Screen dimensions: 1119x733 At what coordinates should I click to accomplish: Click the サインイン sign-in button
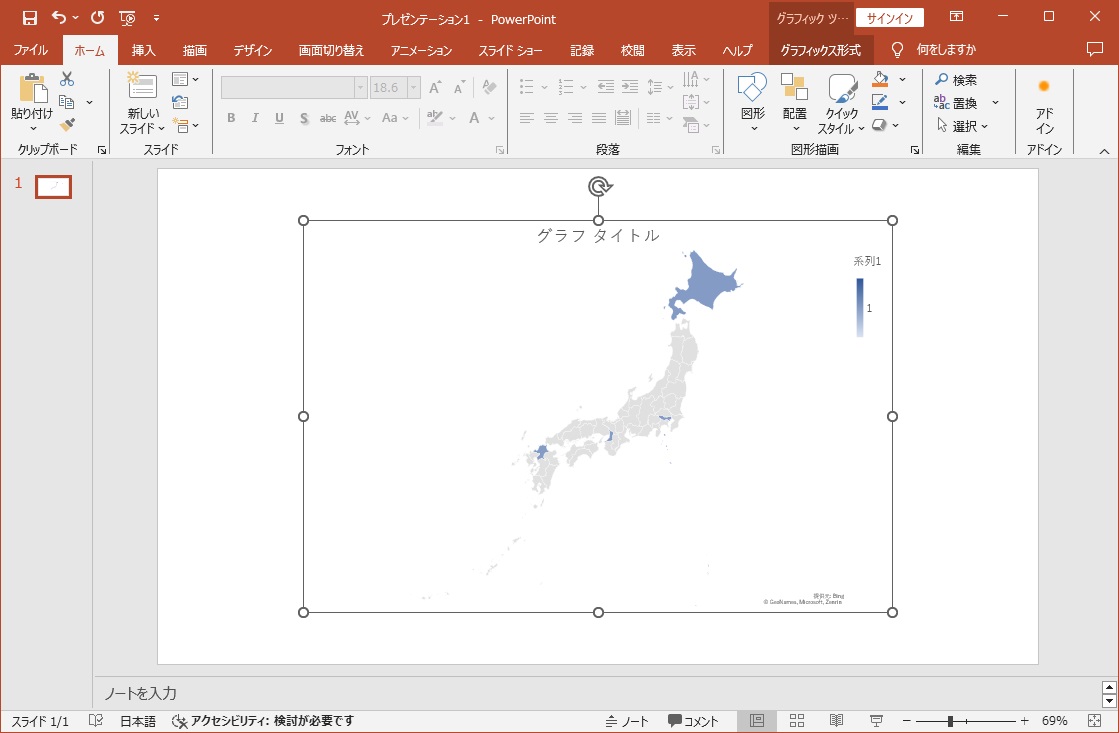[889, 18]
